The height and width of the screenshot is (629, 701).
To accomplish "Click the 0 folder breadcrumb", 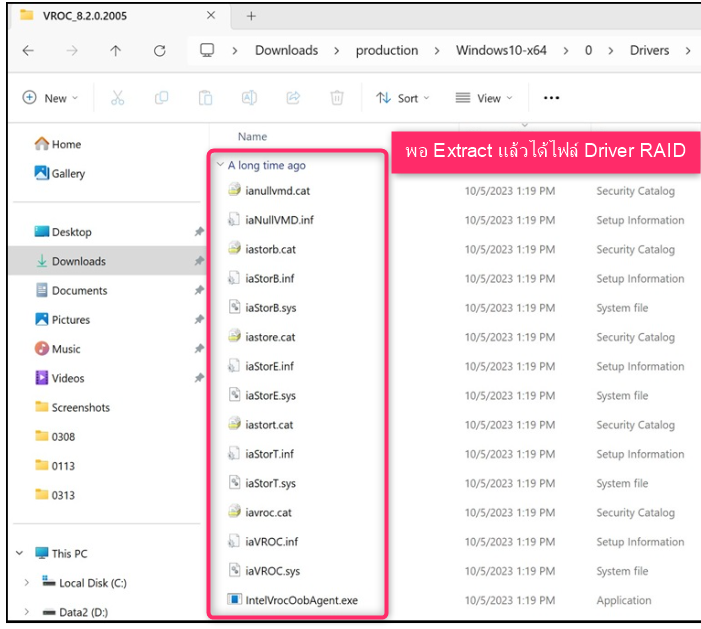I will 588,51.
